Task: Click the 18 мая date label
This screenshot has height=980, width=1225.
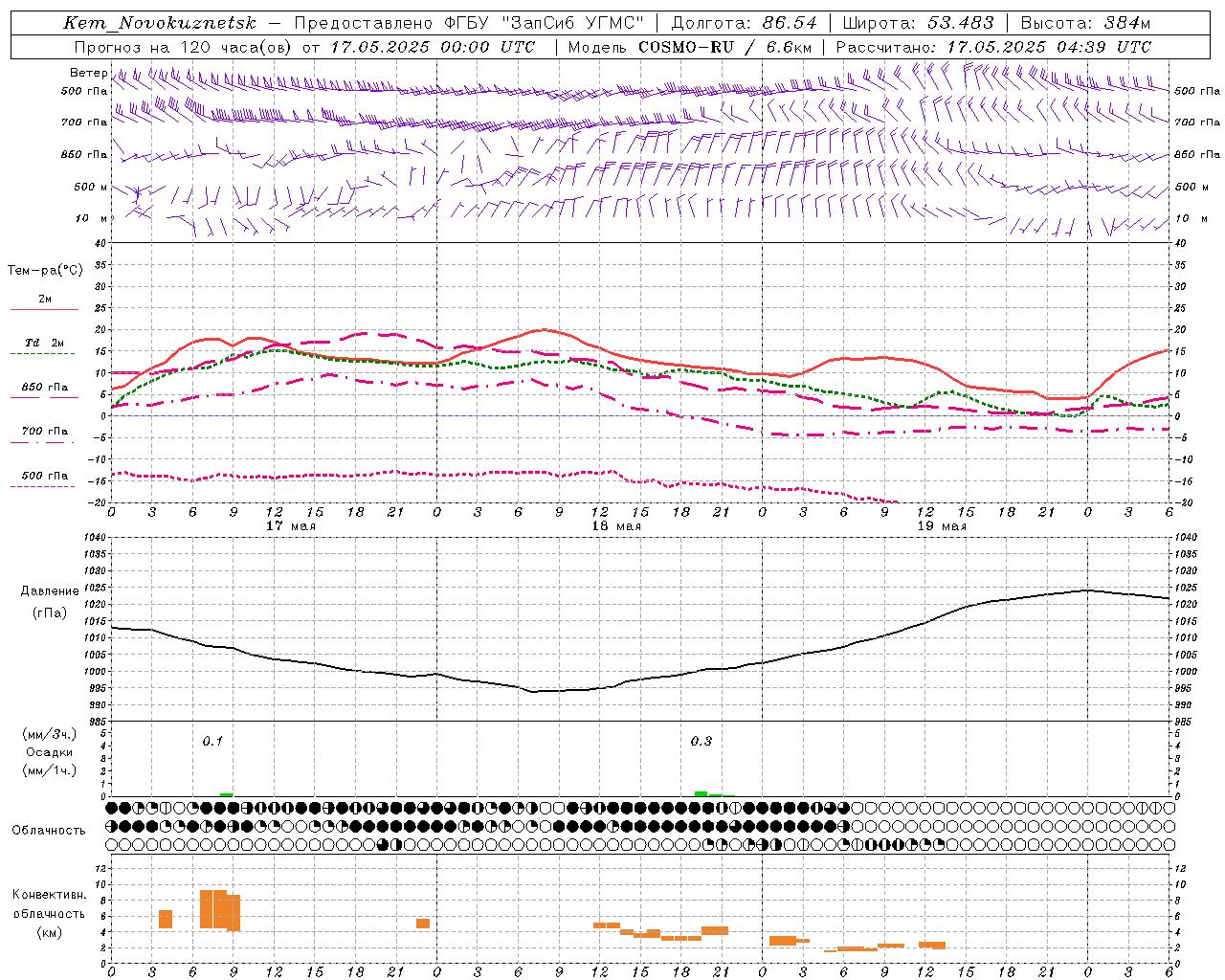Action: [616, 526]
